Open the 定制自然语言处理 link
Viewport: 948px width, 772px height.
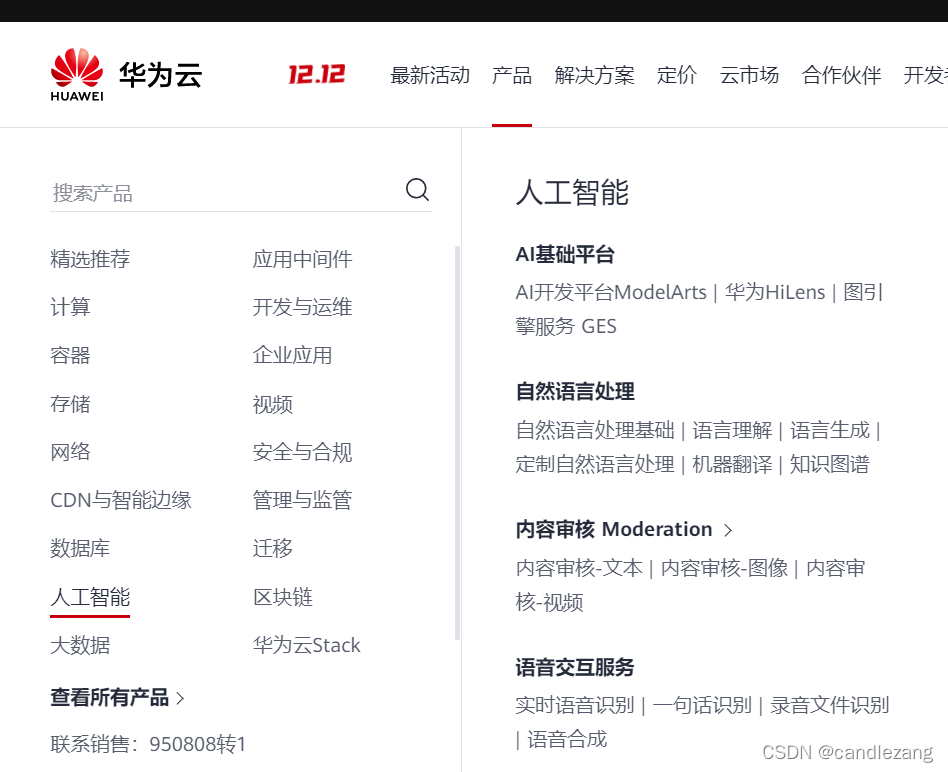(x=595, y=464)
